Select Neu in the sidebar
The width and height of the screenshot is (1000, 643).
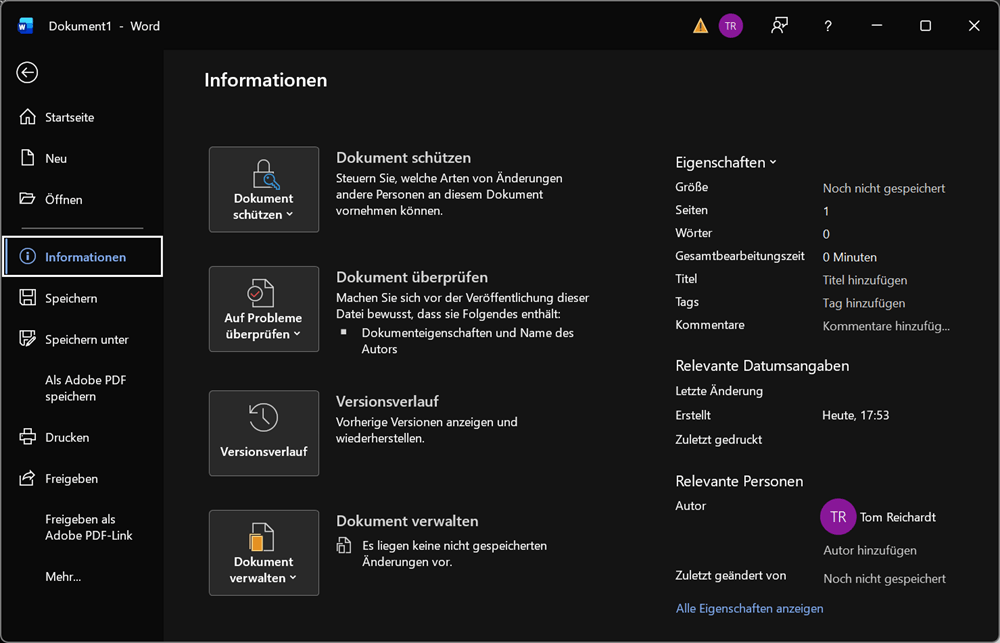click(x=82, y=158)
